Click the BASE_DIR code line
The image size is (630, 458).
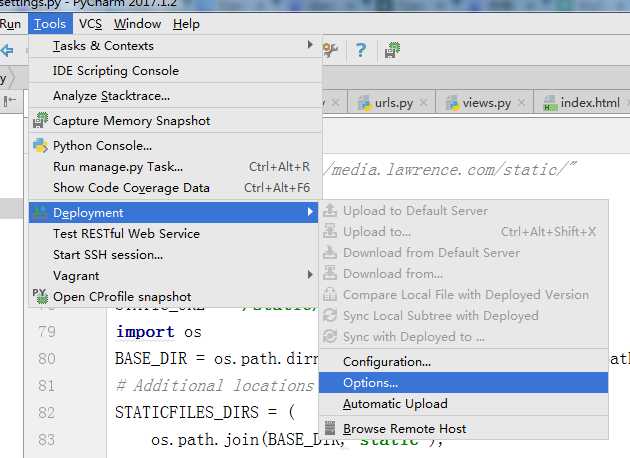216,359
